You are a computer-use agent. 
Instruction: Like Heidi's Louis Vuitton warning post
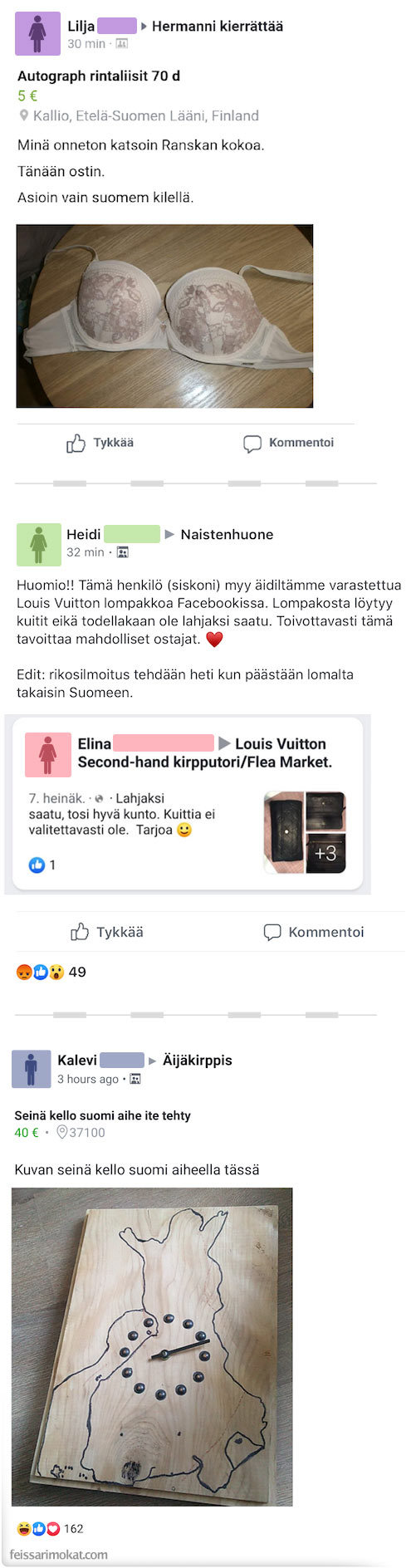(x=107, y=932)
